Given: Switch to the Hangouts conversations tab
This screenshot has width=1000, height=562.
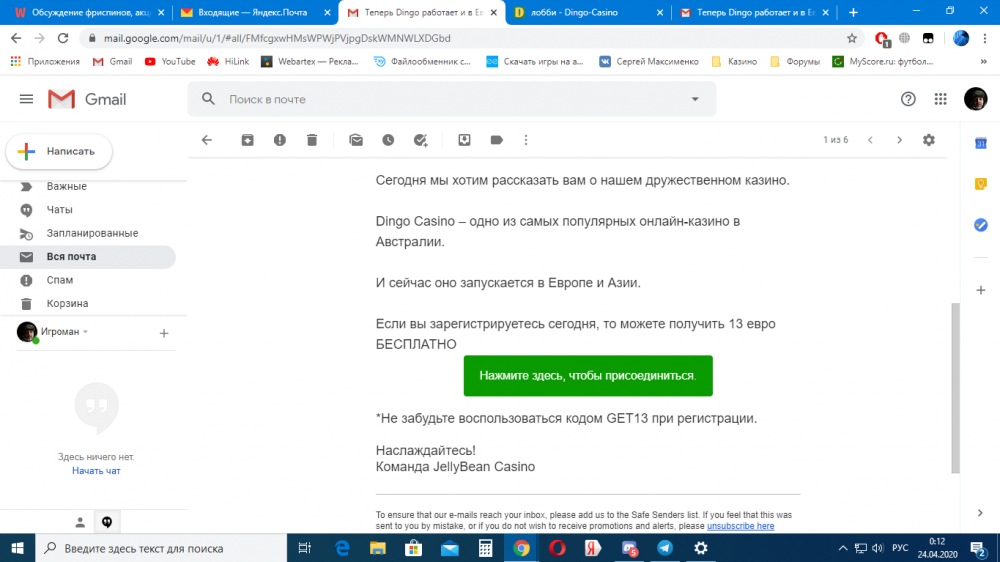Looking at the screenshot, I should 106,522.
